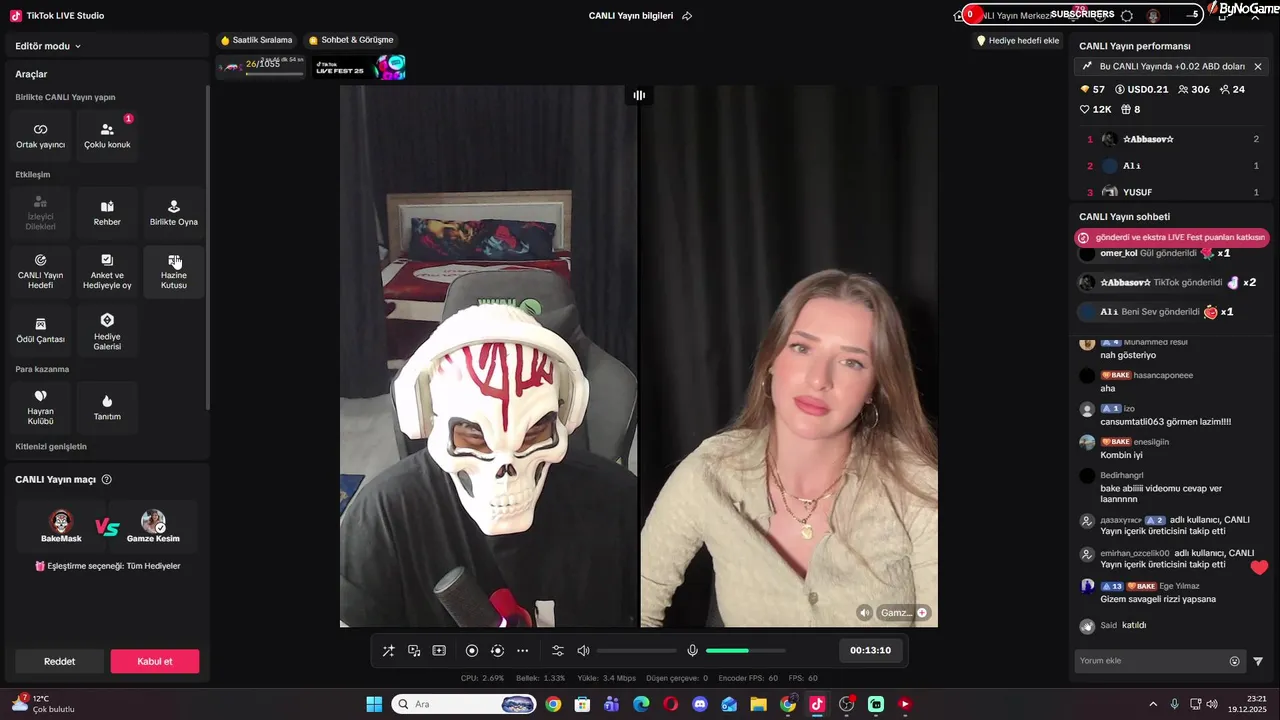This screenshot has height=720, width=1280.
Task: Open Anket ve Hediyeyle oy
Action: pos(107,272)
